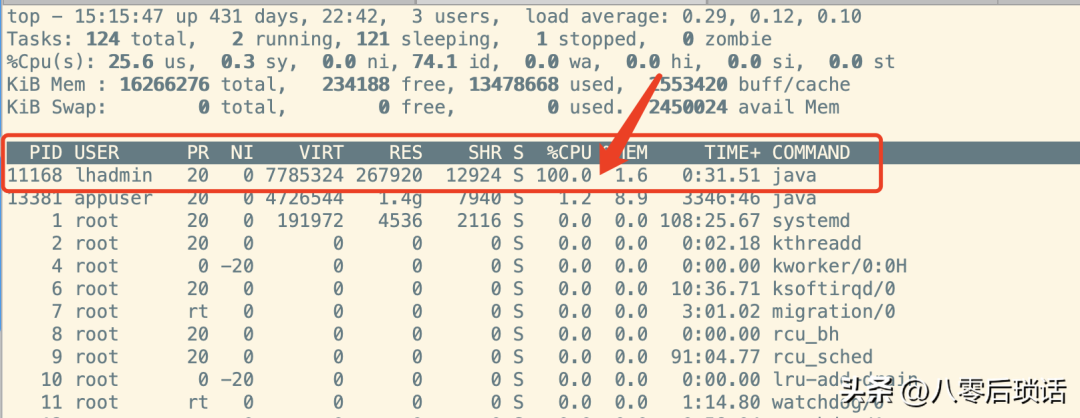1080x418 pixels.
Task: Click the 8.9 %MEM value
Action: 631,198
